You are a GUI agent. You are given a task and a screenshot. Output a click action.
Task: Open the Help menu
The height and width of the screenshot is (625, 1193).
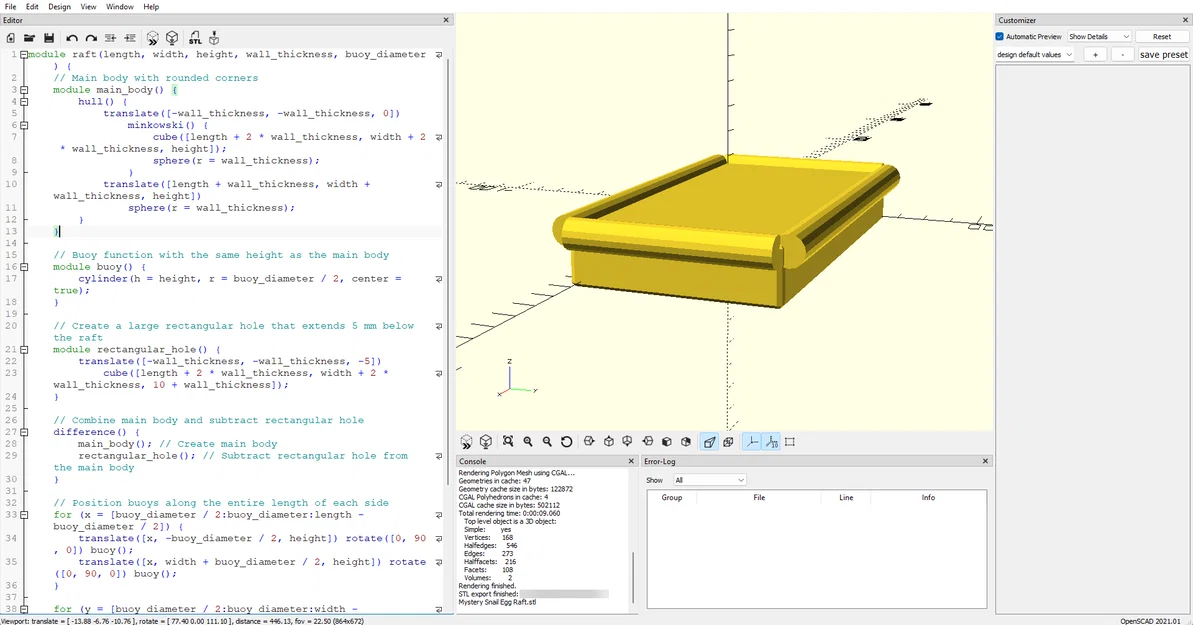pos(151,7)
